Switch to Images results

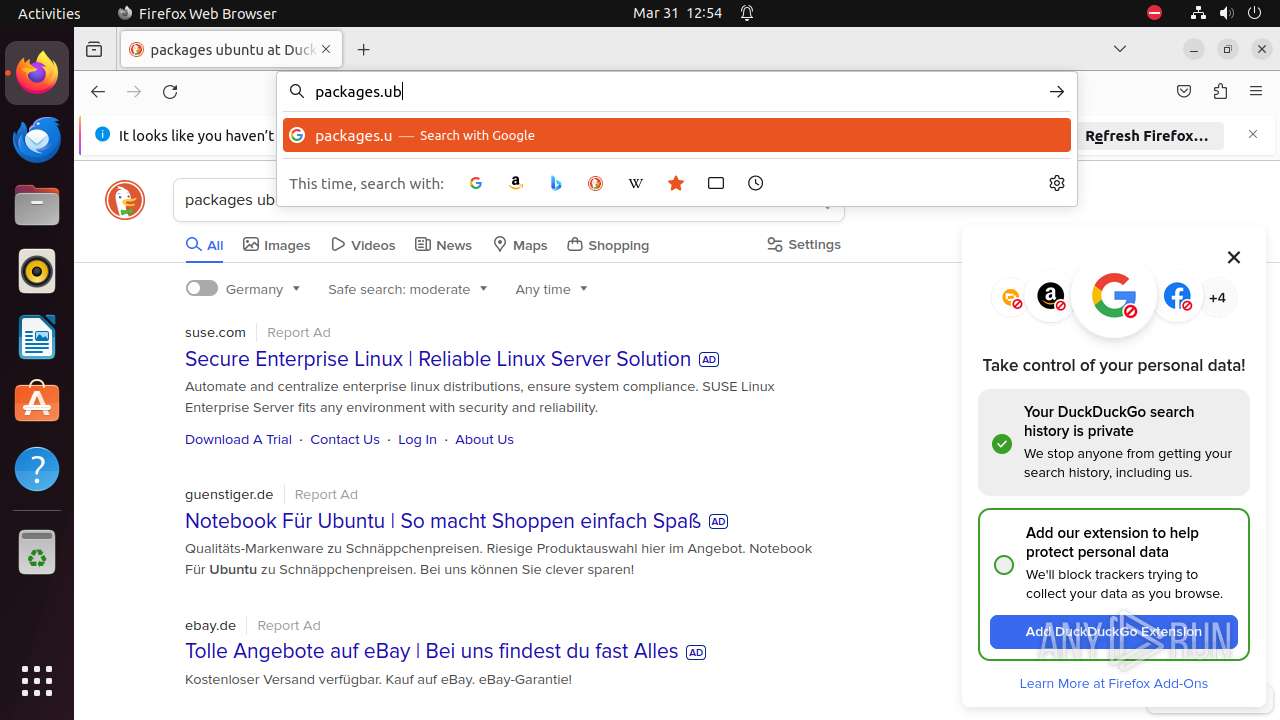(277, 245)
